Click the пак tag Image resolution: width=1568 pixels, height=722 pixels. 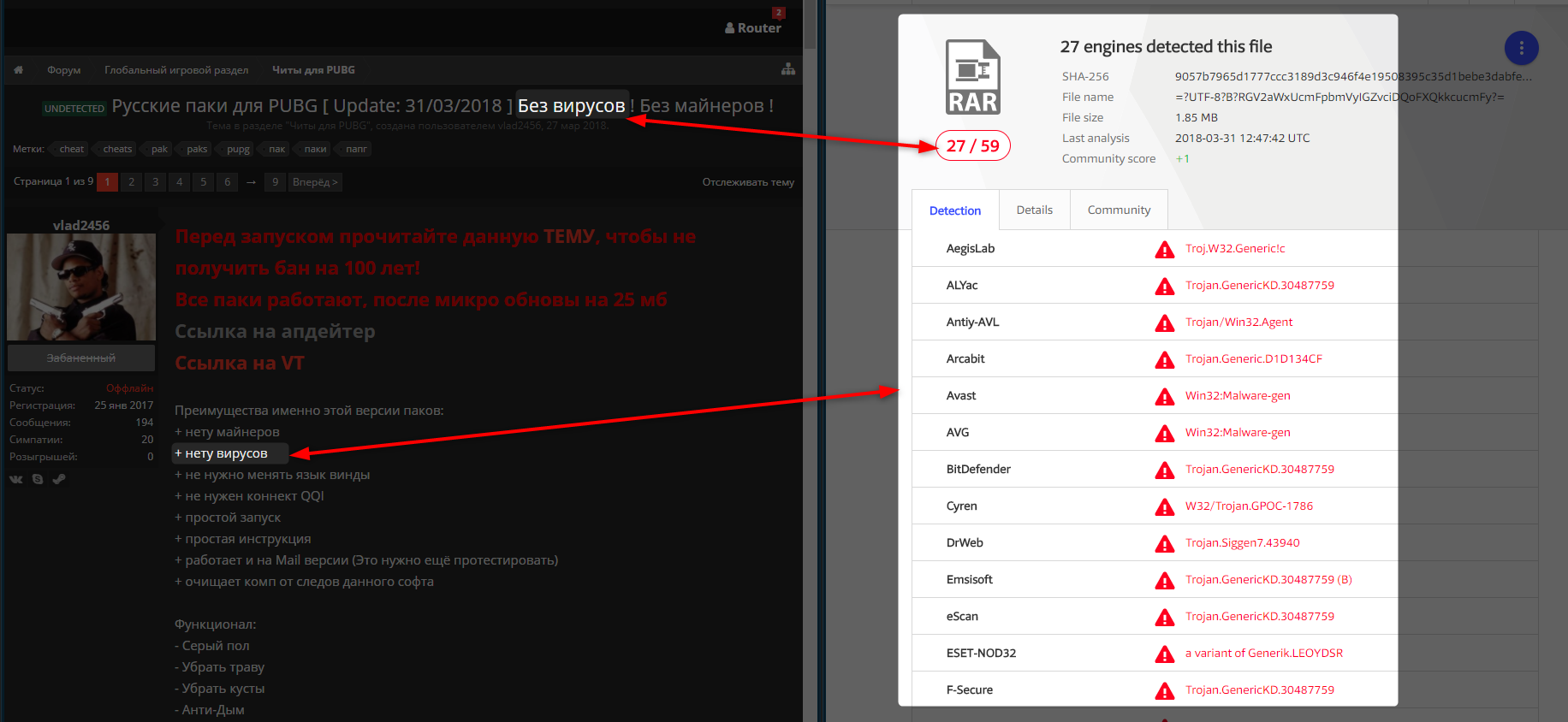[276, 149]
